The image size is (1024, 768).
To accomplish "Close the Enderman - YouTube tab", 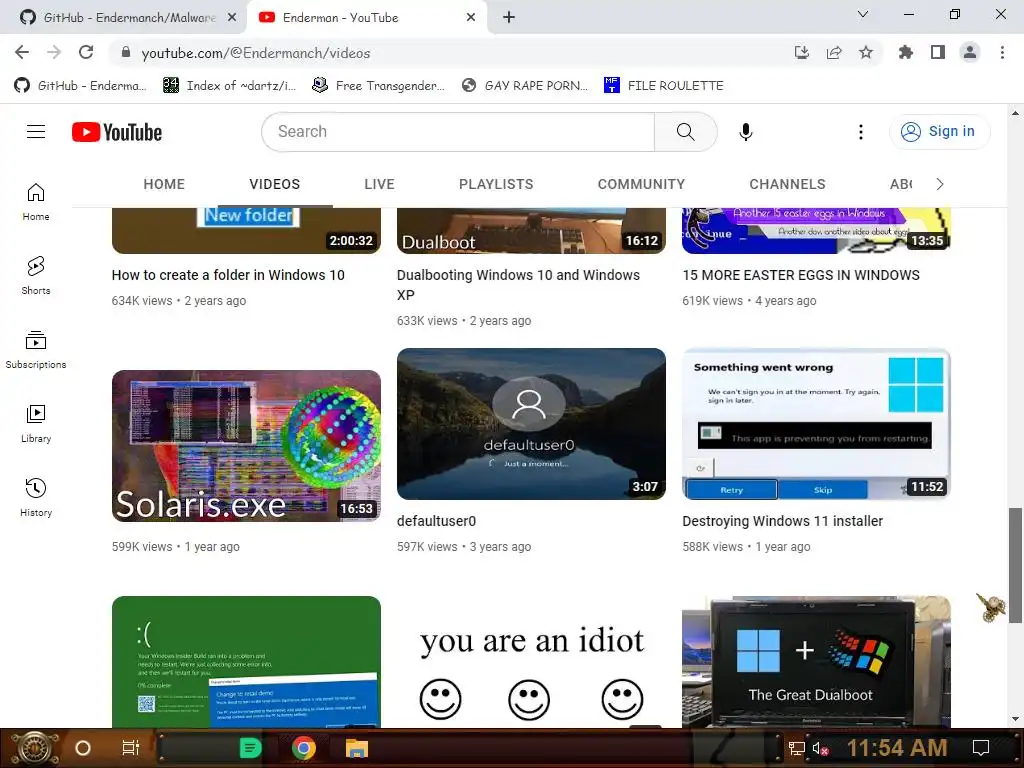I will (x=471, y=18).
